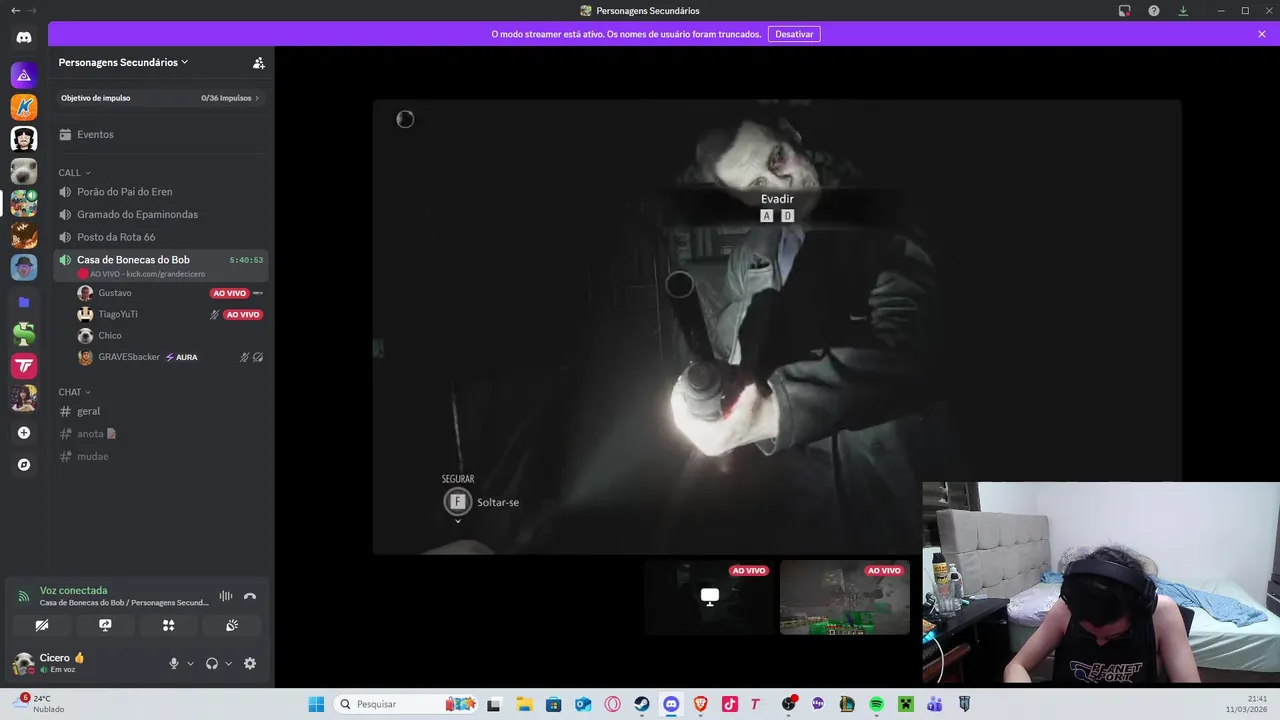Open Brave browser from the taskbar

point(700,704)
